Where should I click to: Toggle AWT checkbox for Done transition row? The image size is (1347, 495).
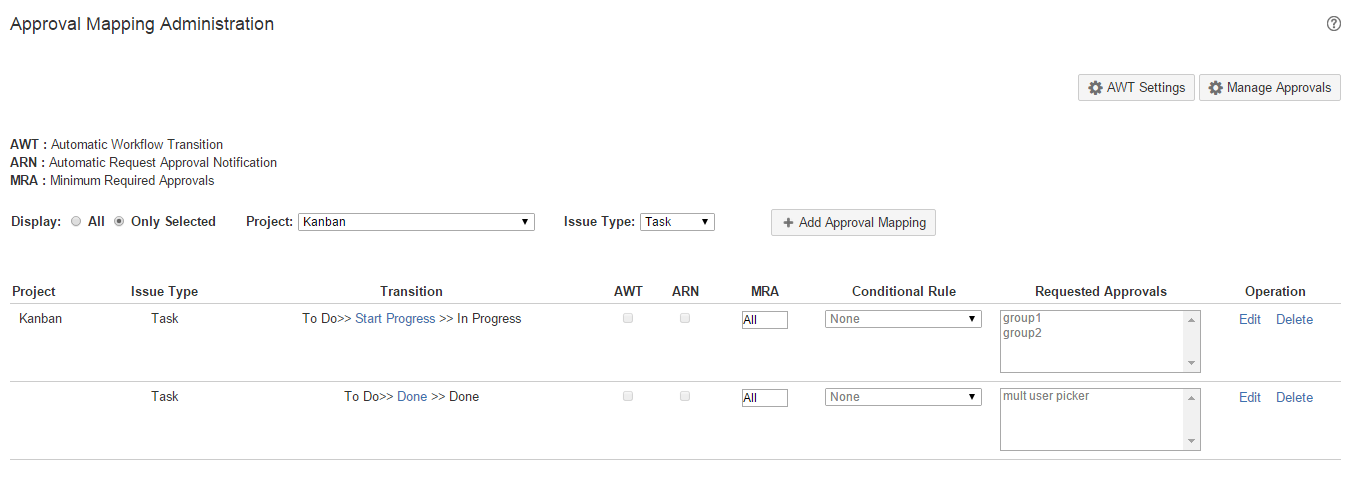point(628,396)
